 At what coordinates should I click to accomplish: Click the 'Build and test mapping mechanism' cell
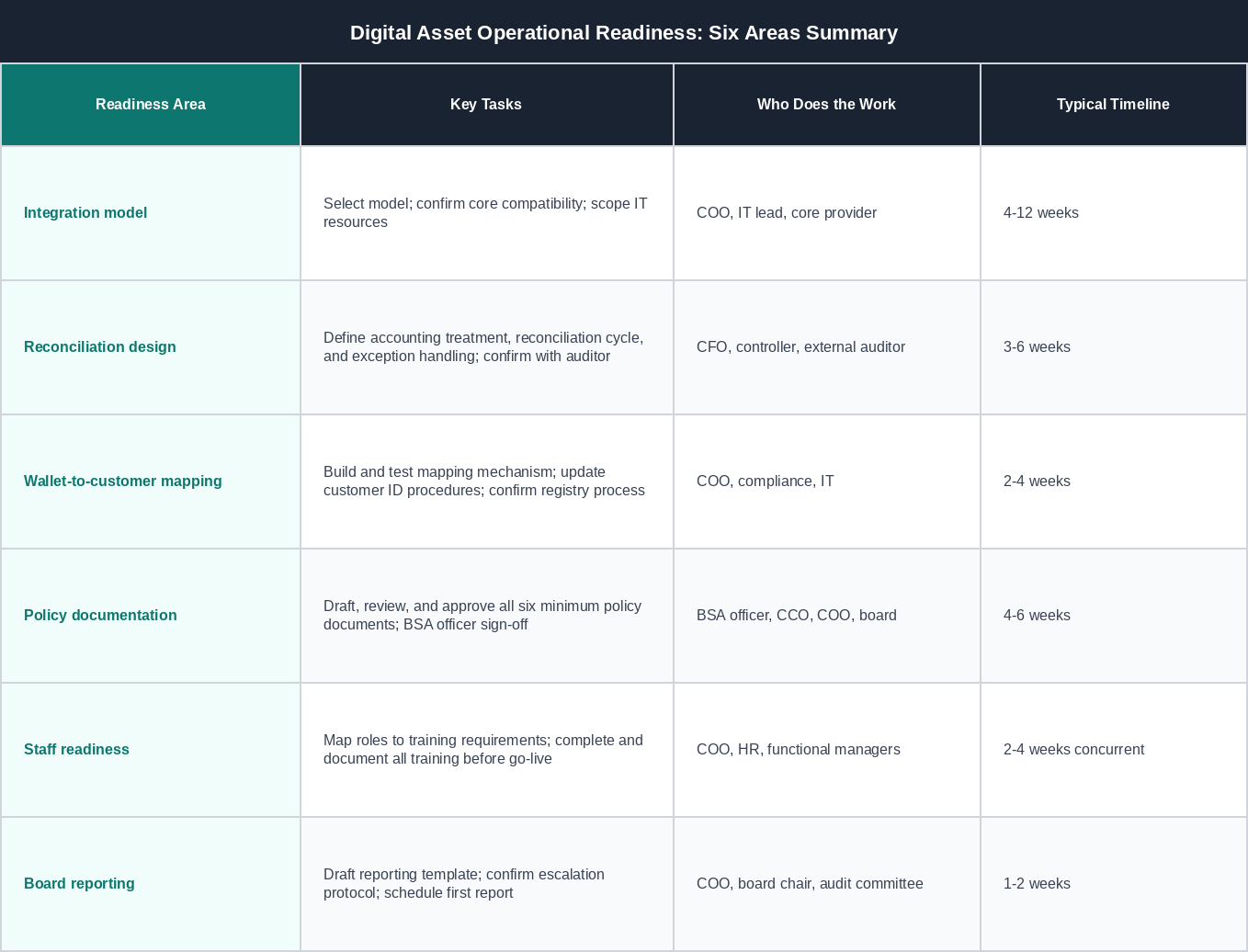click(487, 482)
